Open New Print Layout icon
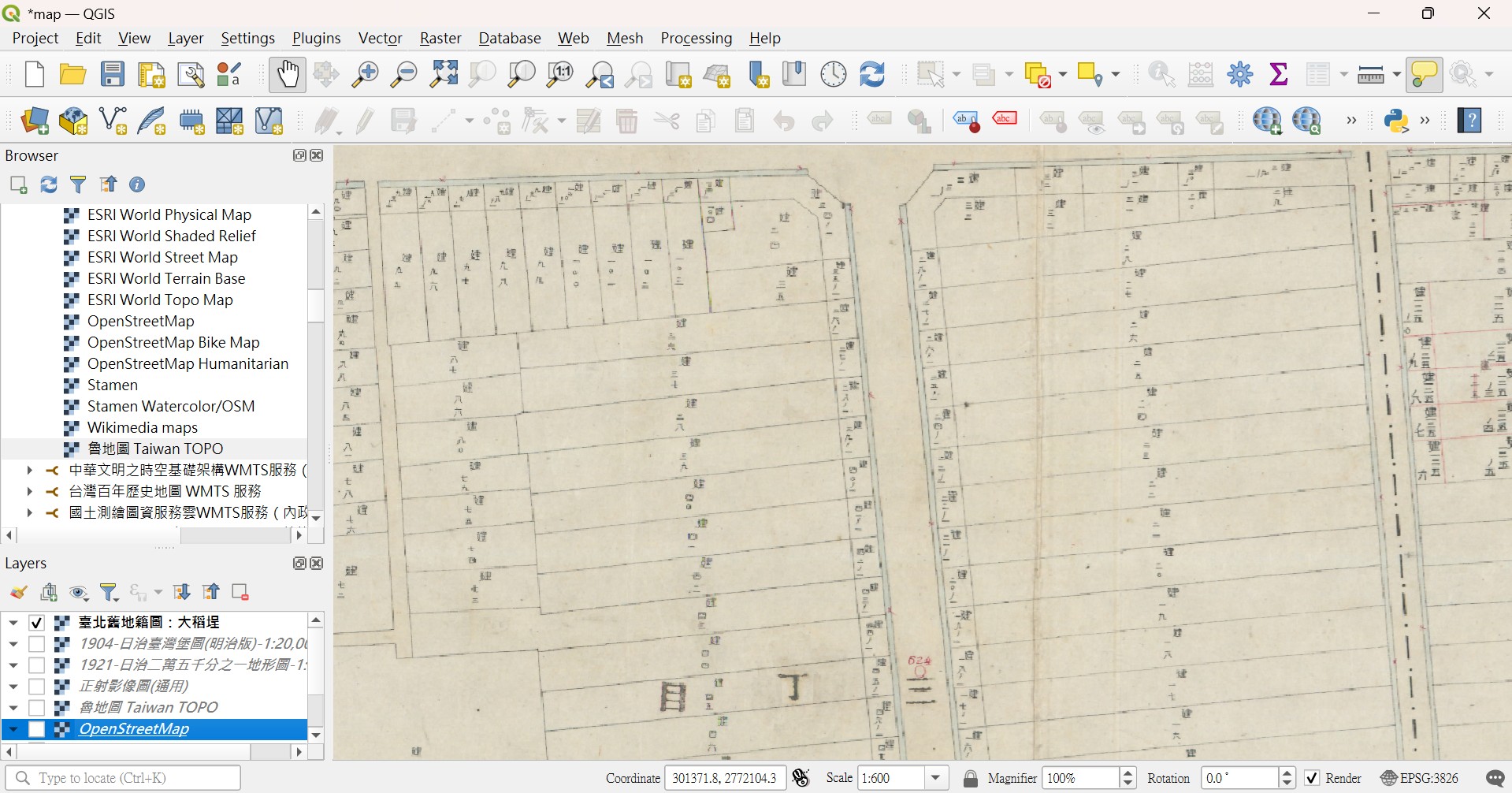 click(151, 74)
